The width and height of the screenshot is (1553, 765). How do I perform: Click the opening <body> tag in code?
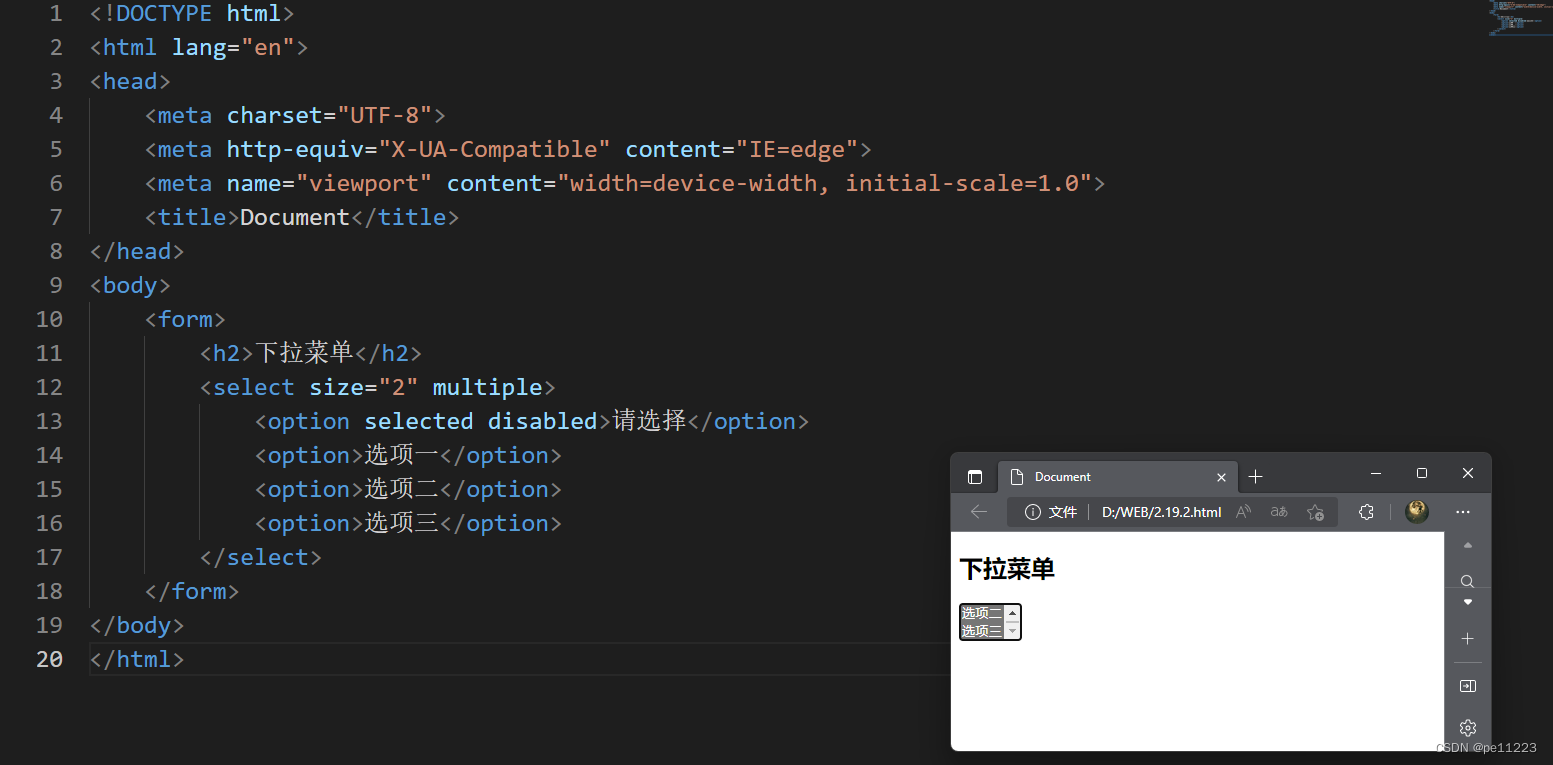pyautogui.click(x=130, y=286)
